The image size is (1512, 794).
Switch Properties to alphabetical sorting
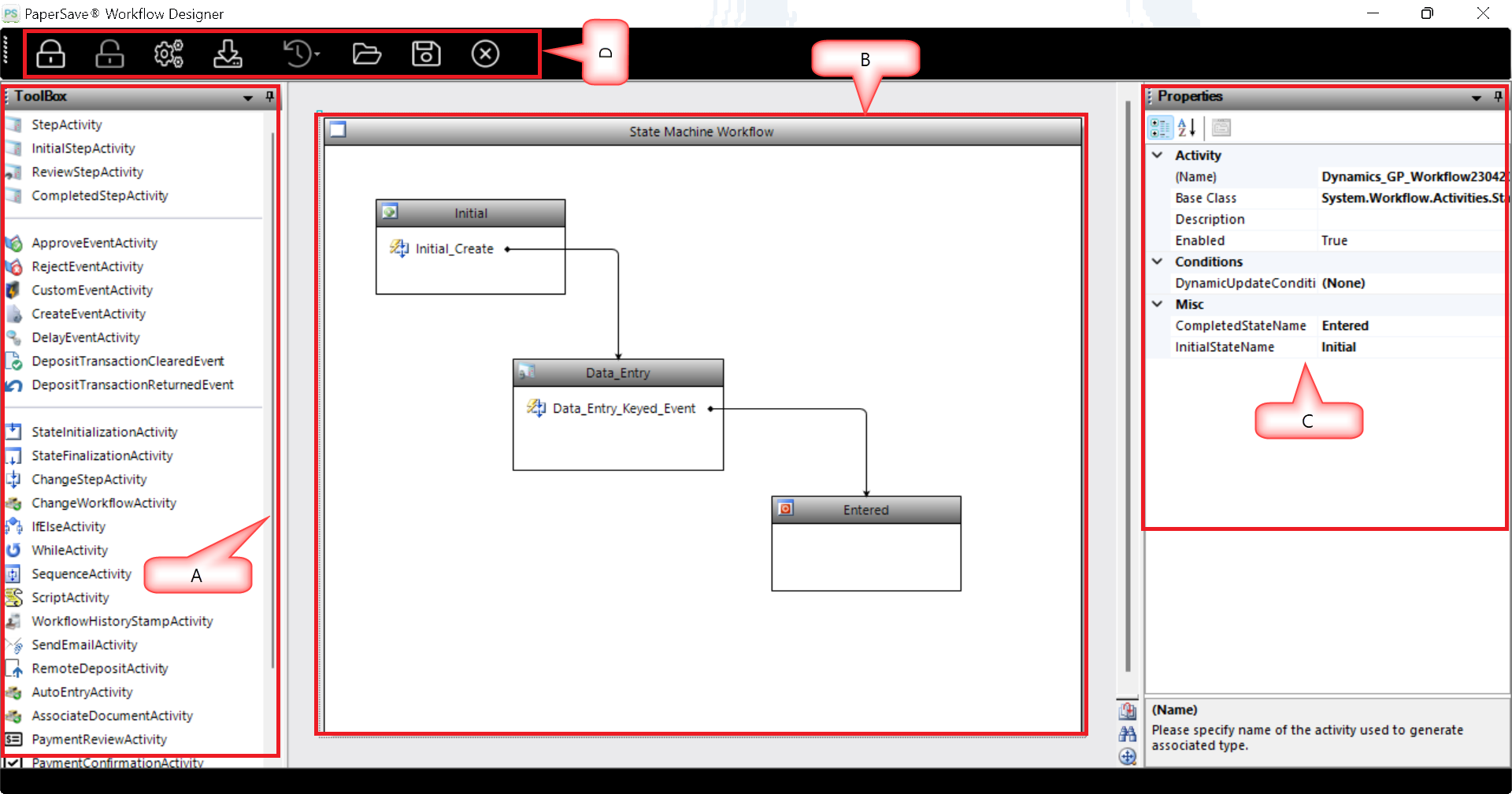click(1187, 128)
